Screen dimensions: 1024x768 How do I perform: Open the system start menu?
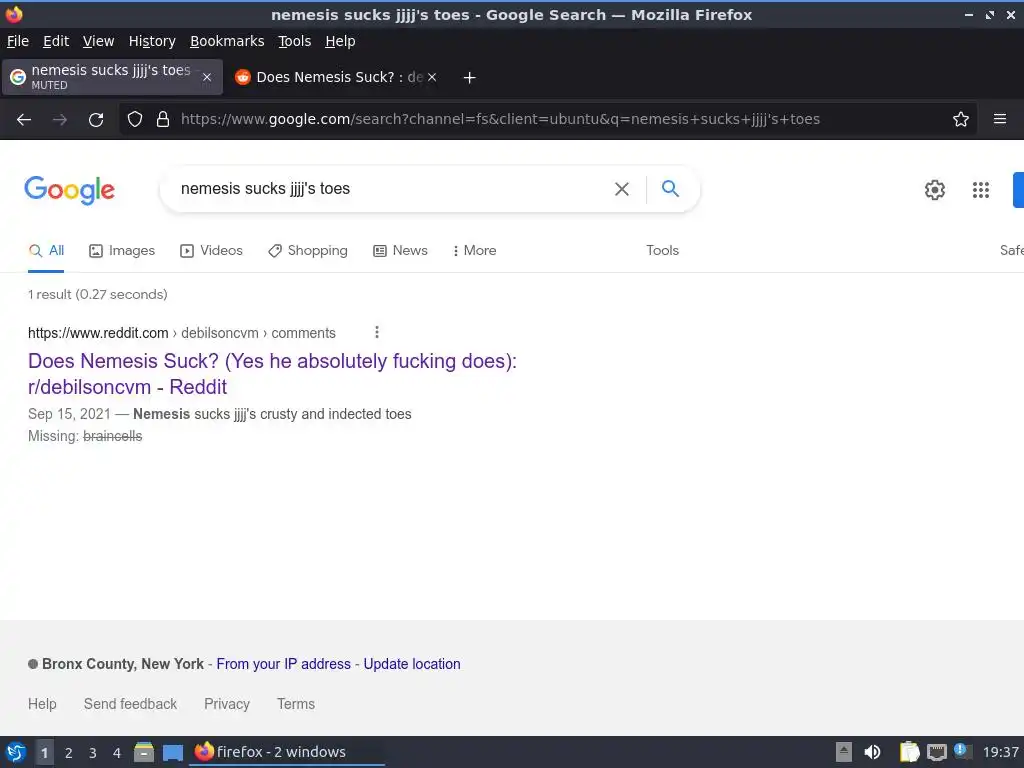[x=16, y=752]
